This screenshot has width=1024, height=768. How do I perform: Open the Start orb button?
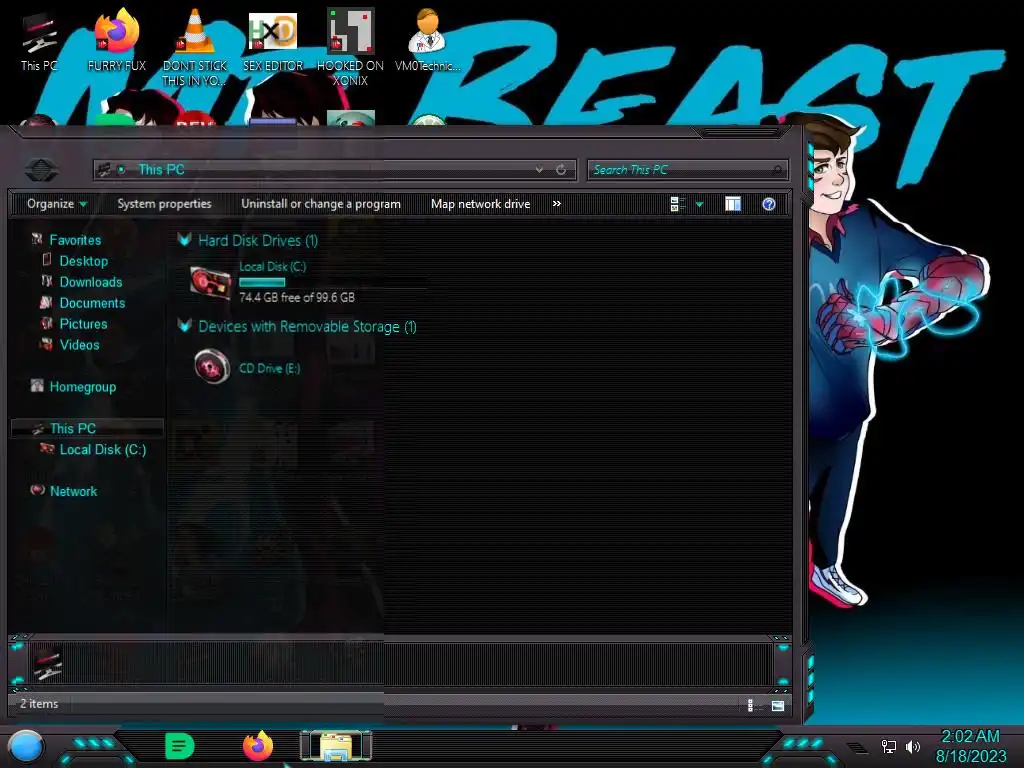[26, 746]
